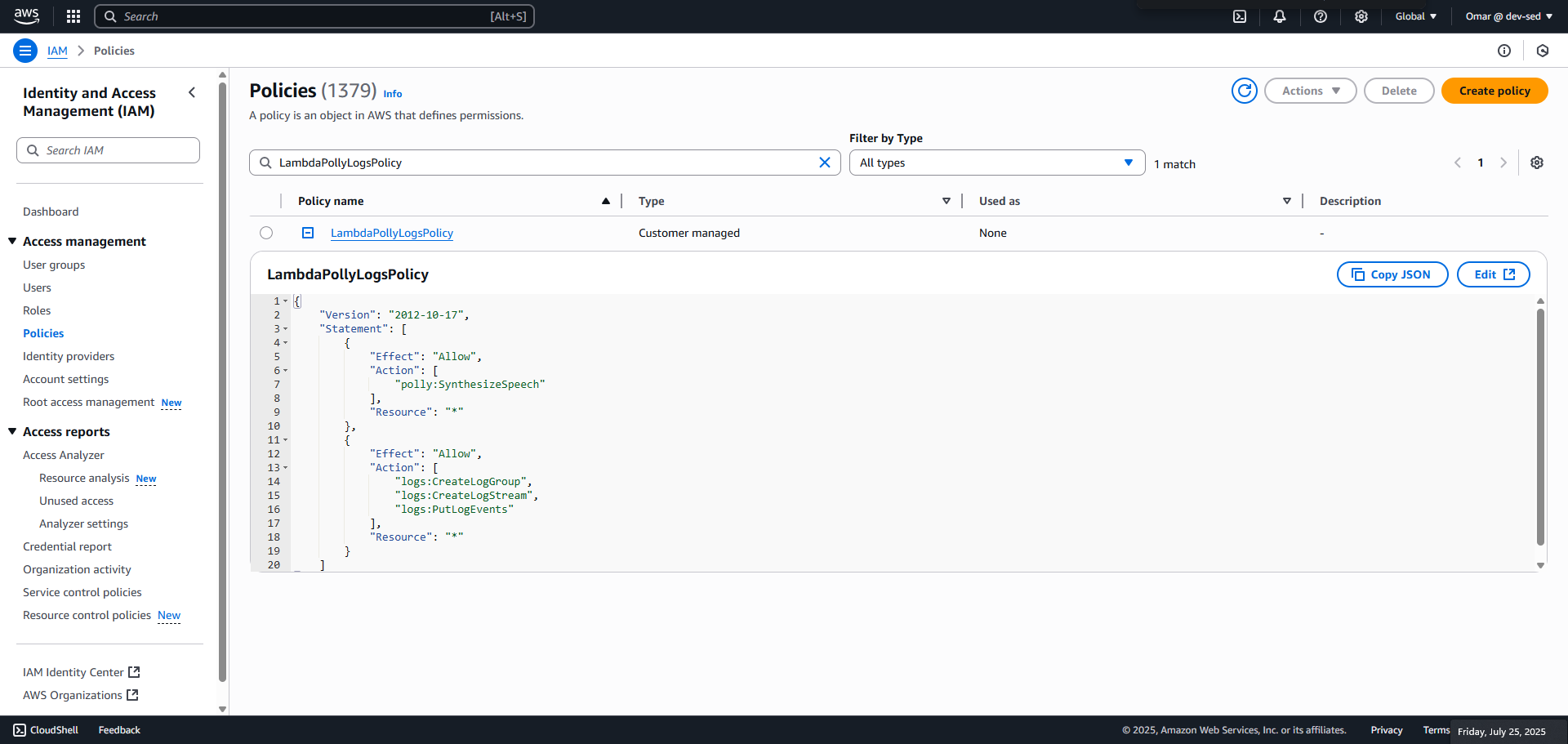Viewport: 1568px width, 744px height.
Task: Open the notifications bell icon
Action: tap(1280, 16)
